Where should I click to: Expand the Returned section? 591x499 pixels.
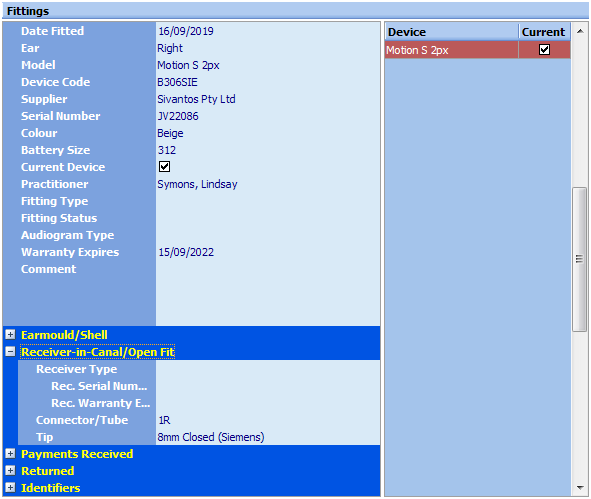[11, 471]
